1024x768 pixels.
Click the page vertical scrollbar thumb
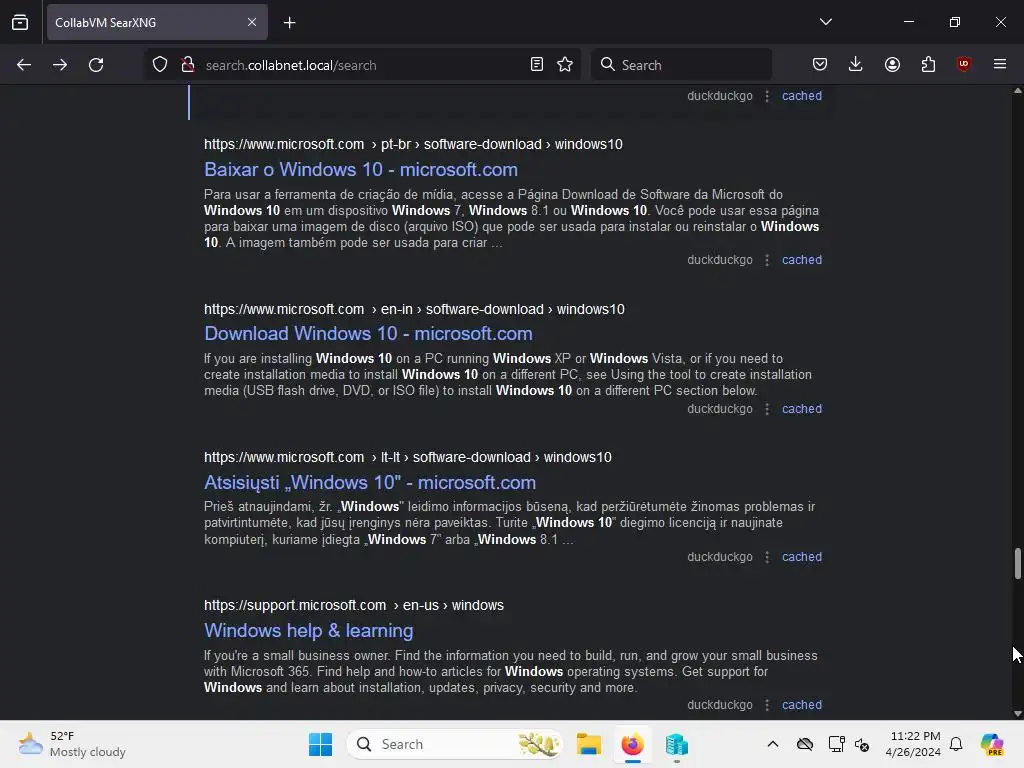[x=1017, y=564]
